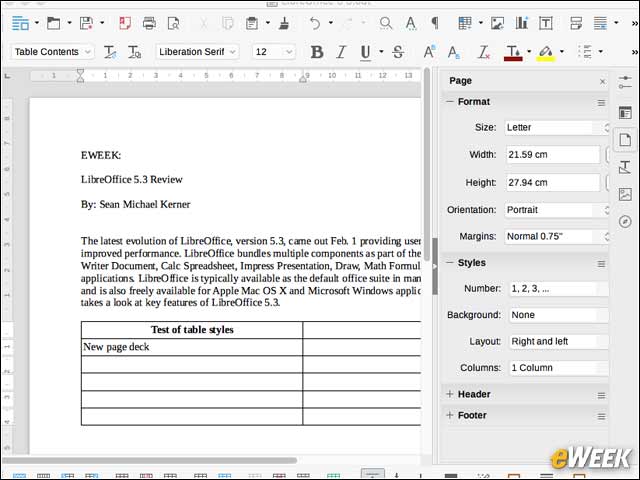
Task: Switch to Page sidebar tab
Action: [x=625, y=140]
